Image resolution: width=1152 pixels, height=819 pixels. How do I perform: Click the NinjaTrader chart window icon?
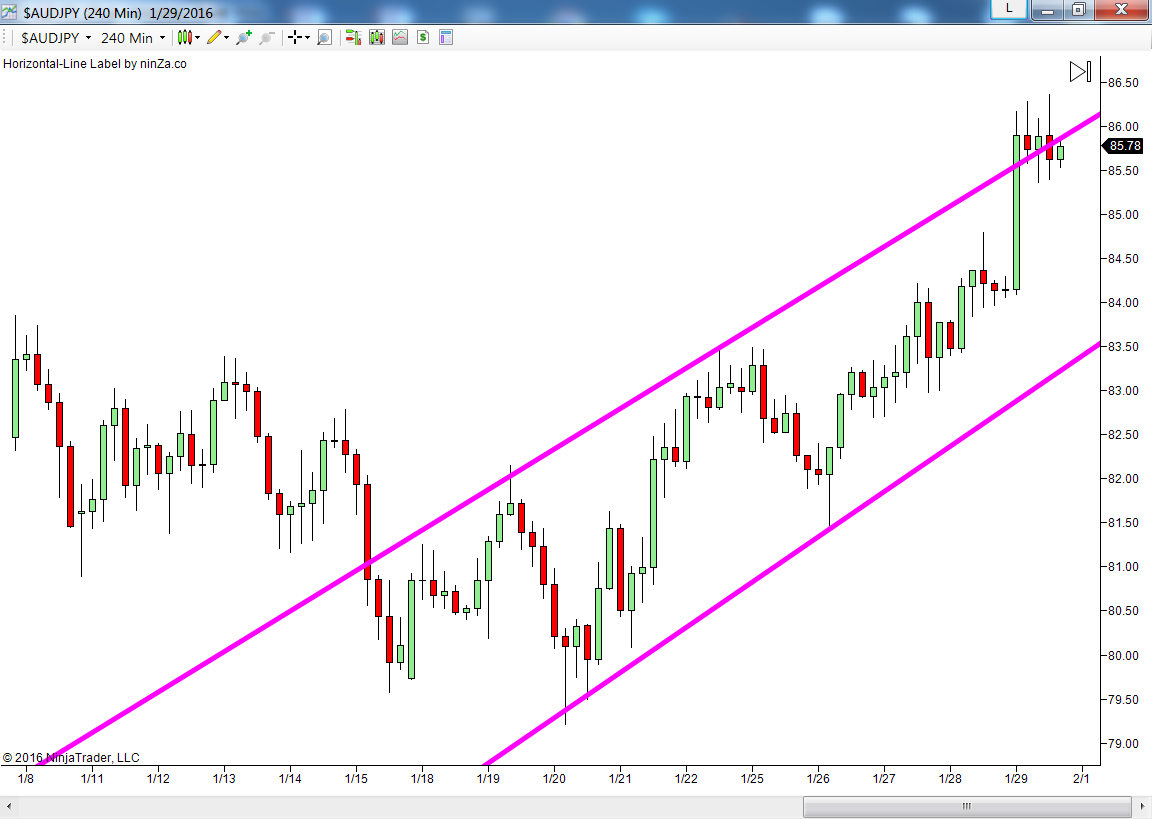tap(9, 11)
